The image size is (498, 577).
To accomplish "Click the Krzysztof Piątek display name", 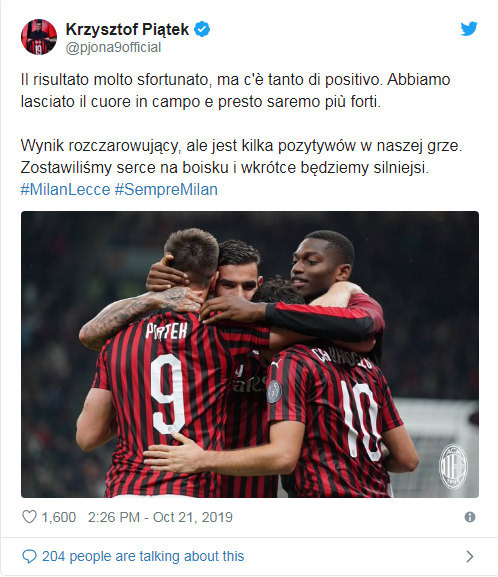I will 127,29.
